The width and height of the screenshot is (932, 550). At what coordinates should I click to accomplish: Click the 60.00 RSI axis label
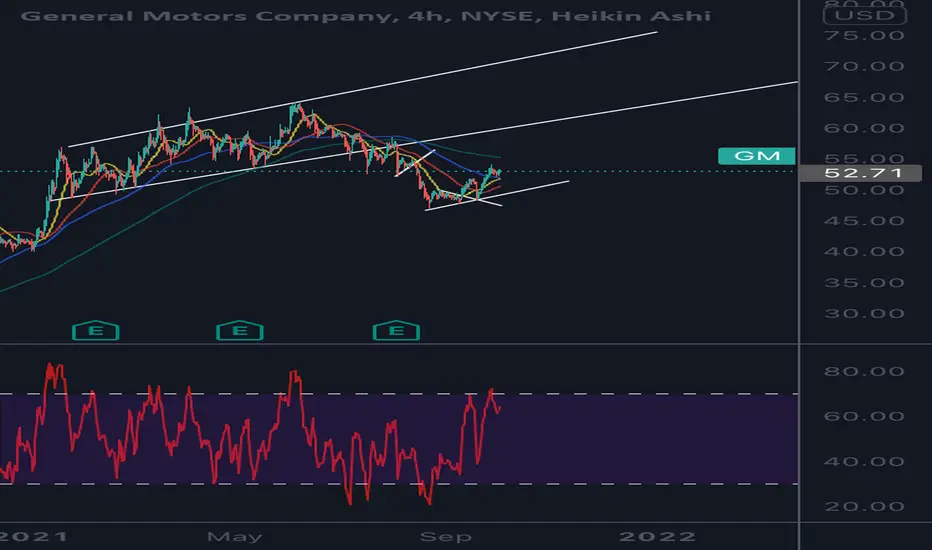pos(864,416)
